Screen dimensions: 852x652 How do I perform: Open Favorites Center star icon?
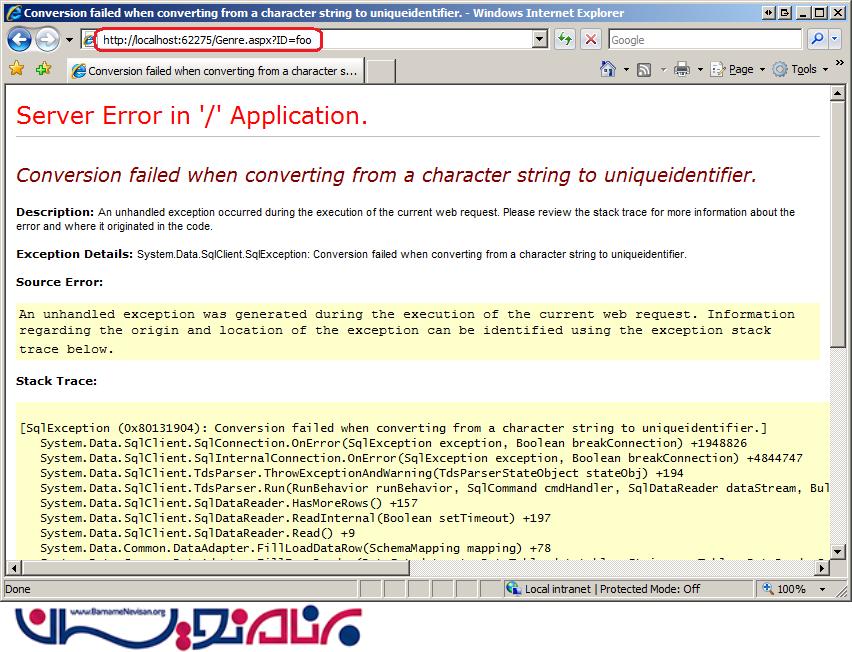click(16, 69)
